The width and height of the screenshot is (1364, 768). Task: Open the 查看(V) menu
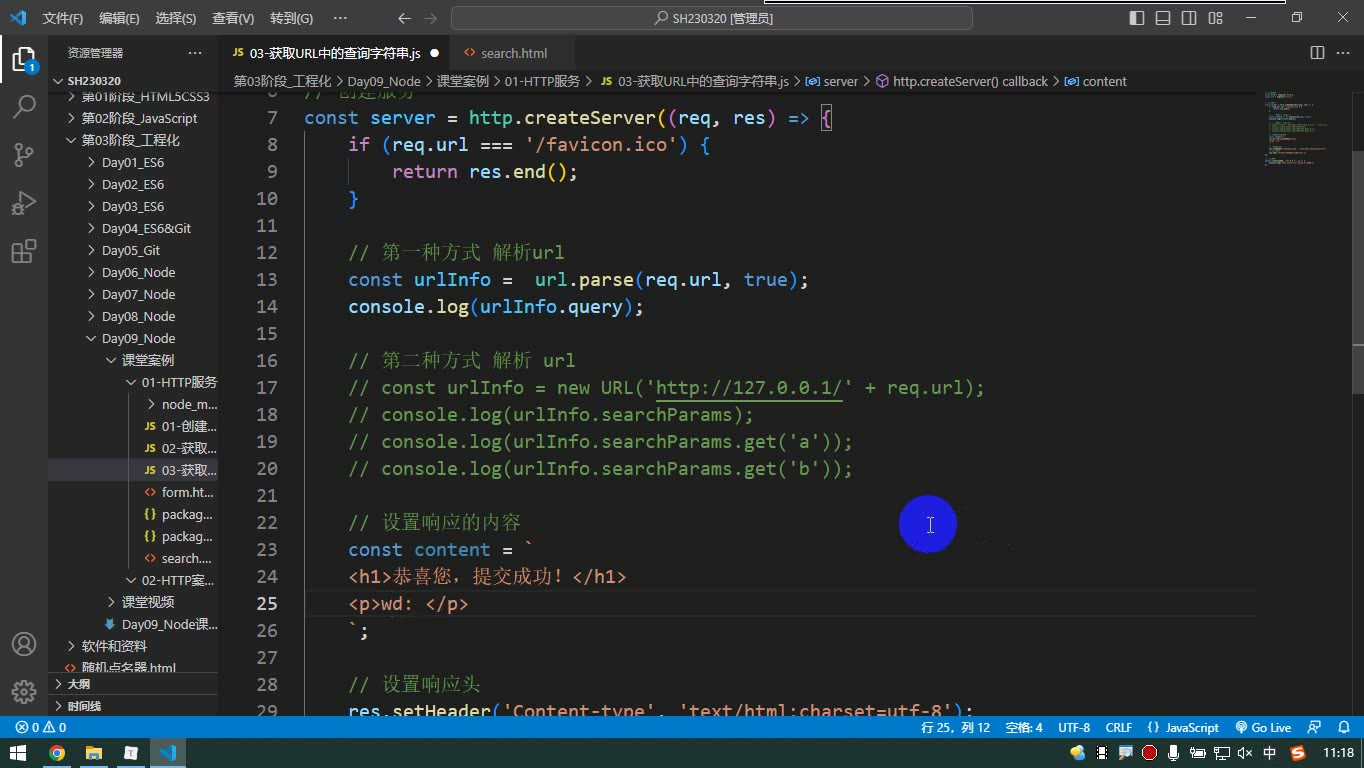[x=233, y=18]
